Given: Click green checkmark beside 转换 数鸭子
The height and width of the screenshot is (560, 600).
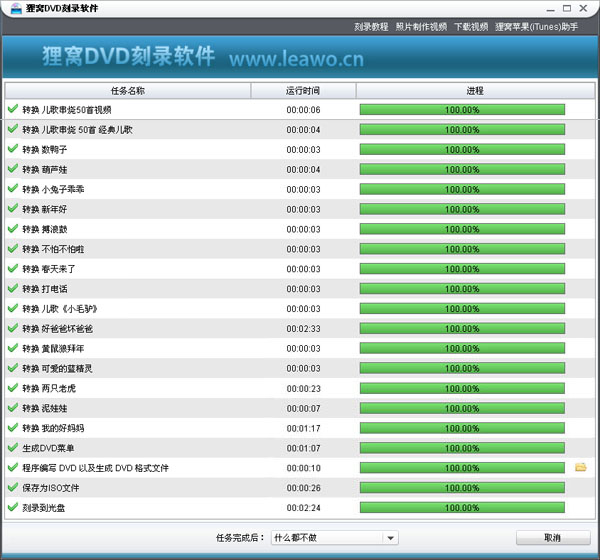Looking at the screenshot, I should [13, 148].
